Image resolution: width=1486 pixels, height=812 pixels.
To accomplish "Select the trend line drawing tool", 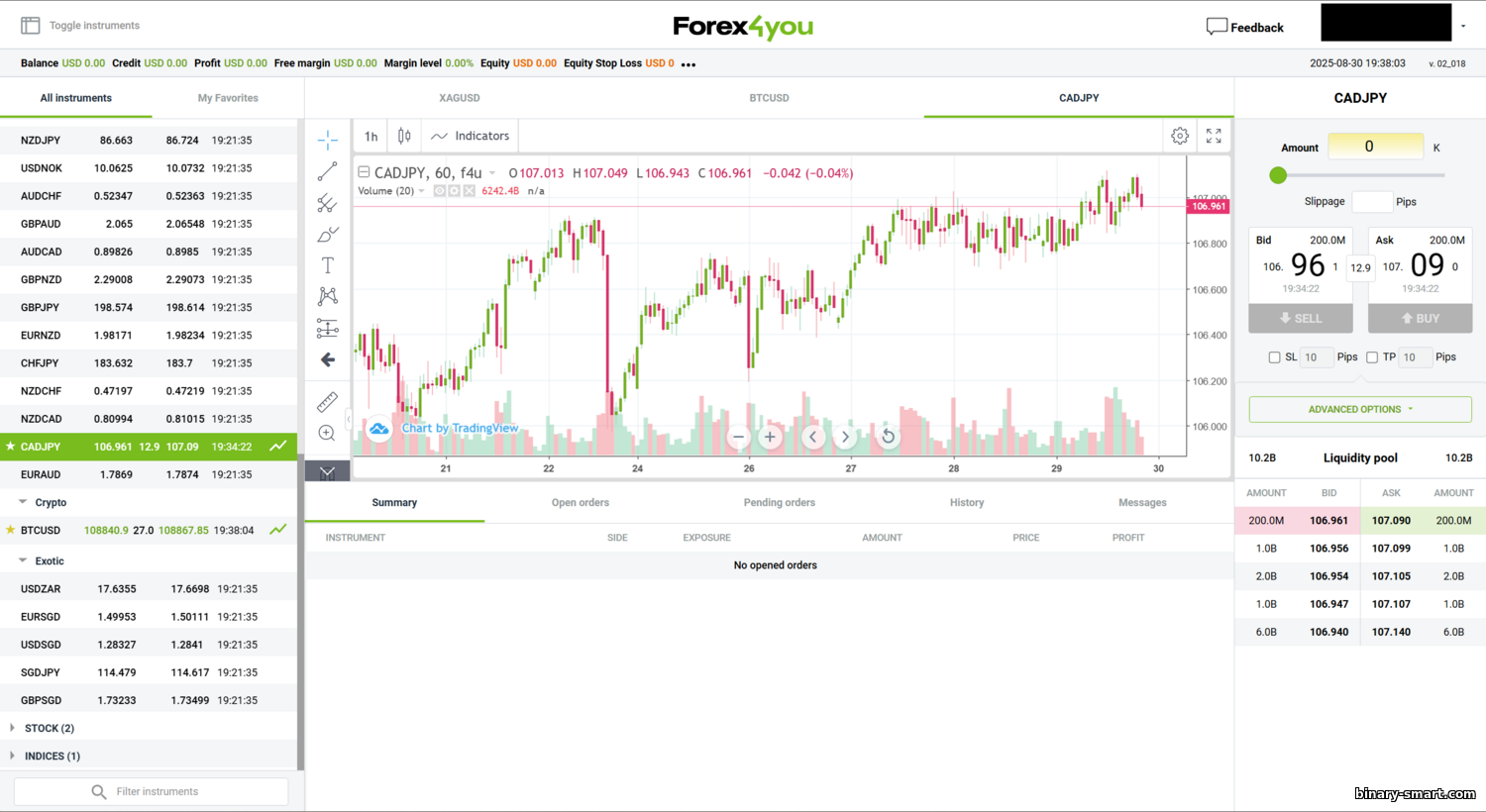I will (x=328, y=171).
